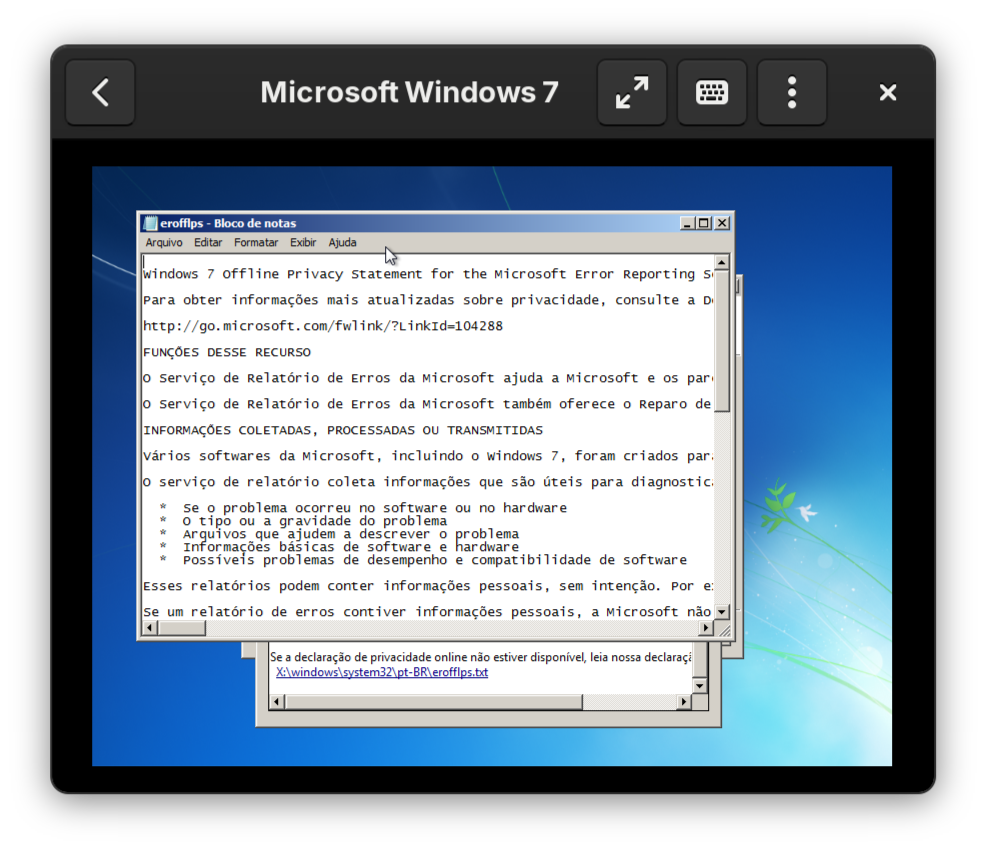Click the back dialog's horizontal scroll right arrow
This screenshot has width=986, height=850.
[x=684, y=702]
